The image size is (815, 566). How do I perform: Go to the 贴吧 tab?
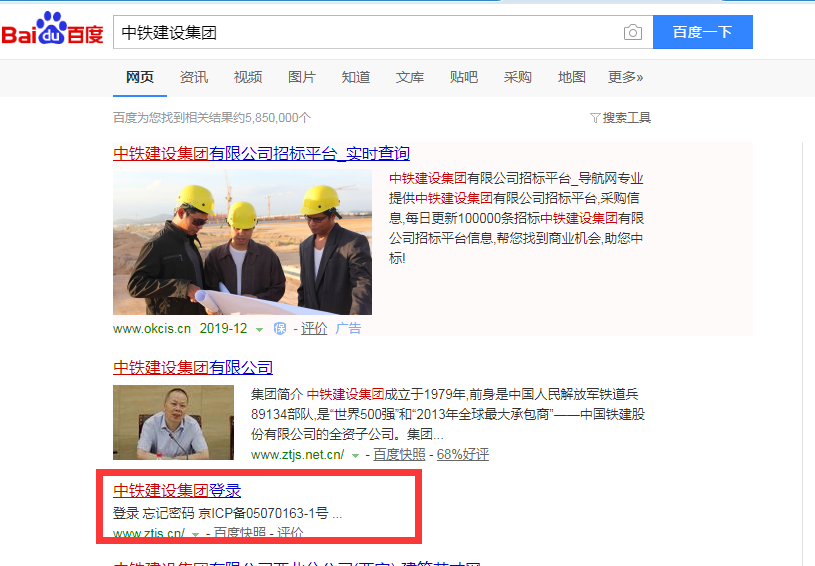point(464,77)
